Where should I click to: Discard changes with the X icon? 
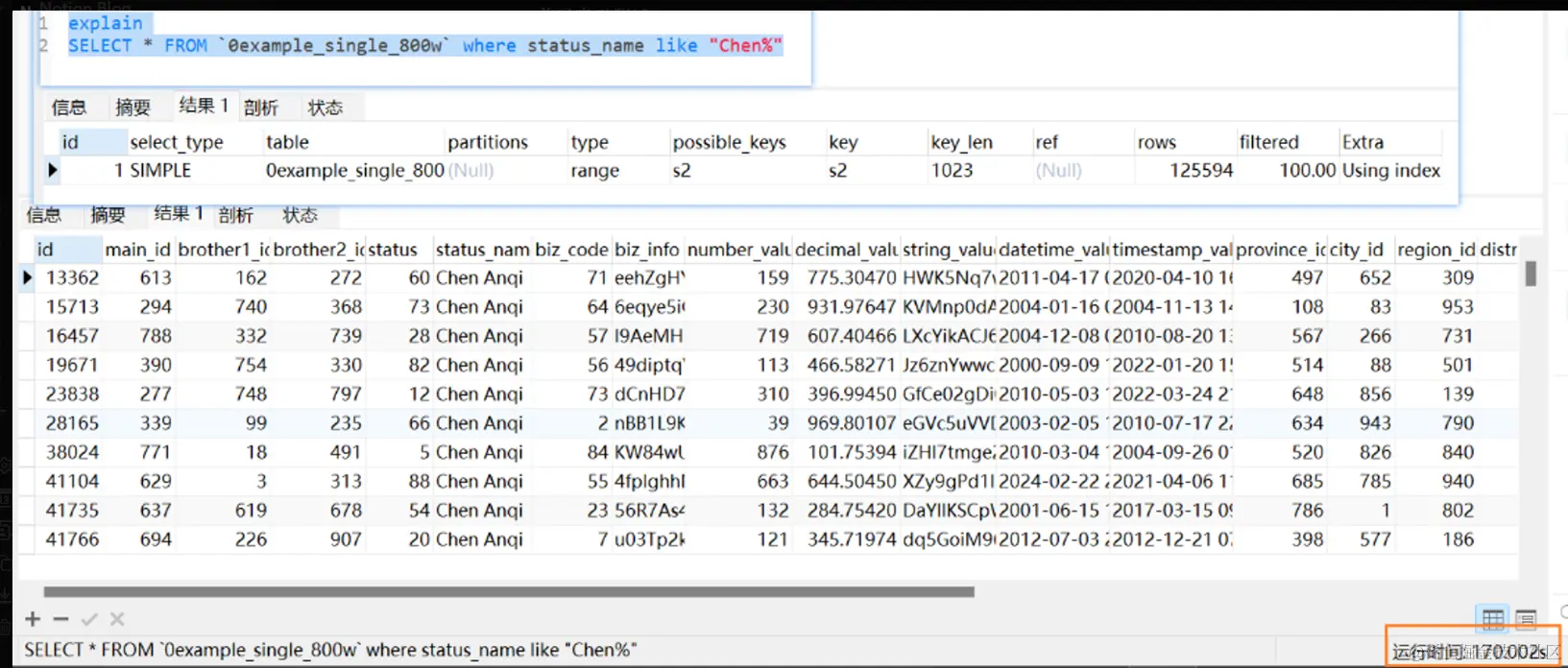tap(117, 619)
